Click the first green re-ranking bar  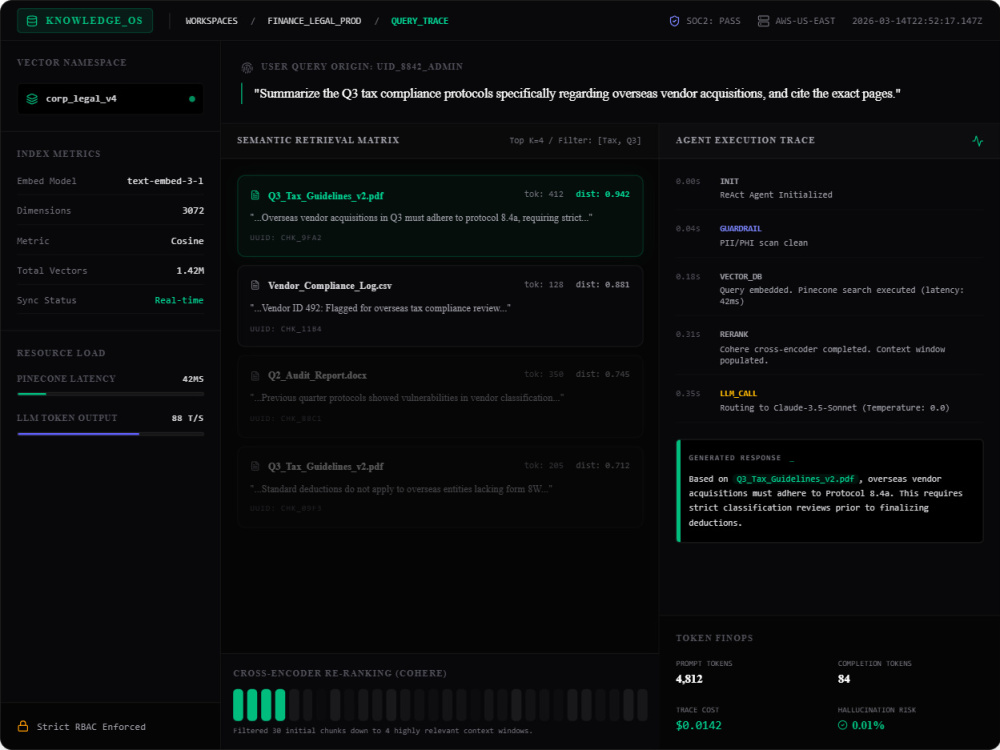239,705
